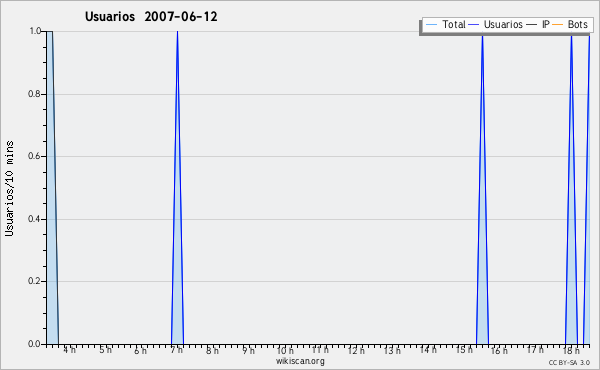Click the 'Usuarios/10 mins' y-axis label

pyautogui.click(x=9, y=188)
